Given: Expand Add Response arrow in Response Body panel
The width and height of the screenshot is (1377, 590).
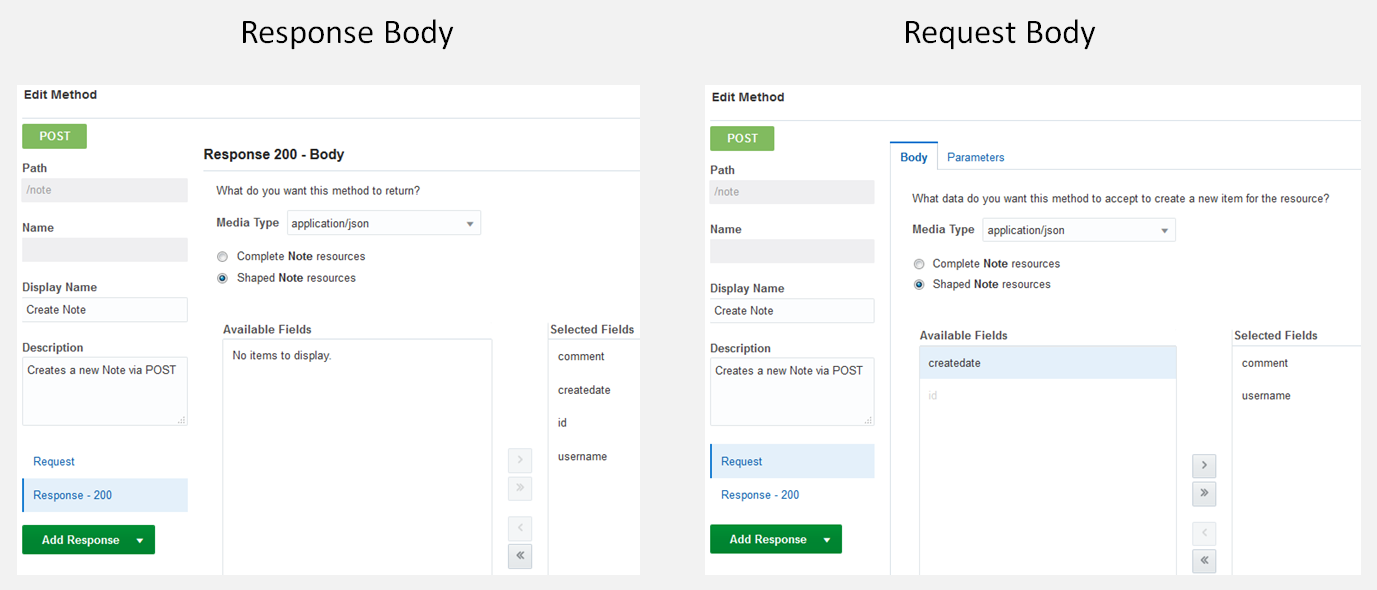Looking at the screenshot, I should (140, 540).
